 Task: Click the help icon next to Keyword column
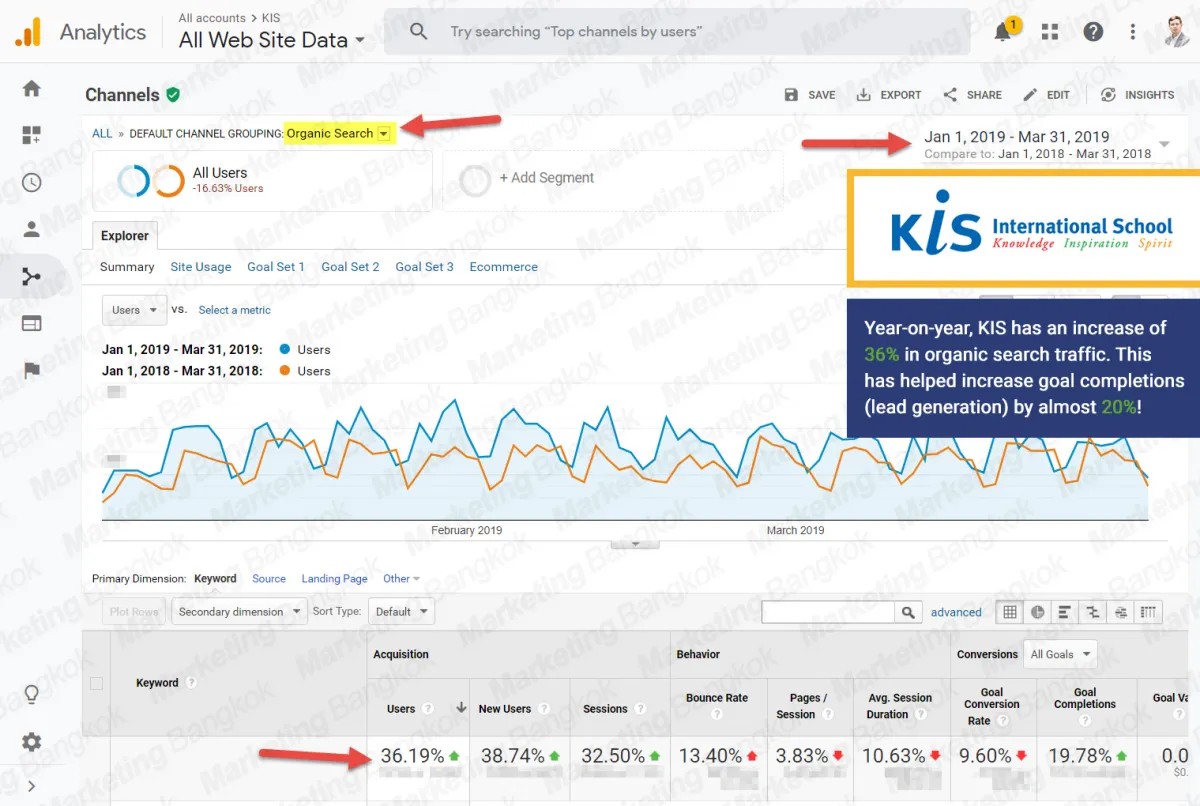(191, 683)
